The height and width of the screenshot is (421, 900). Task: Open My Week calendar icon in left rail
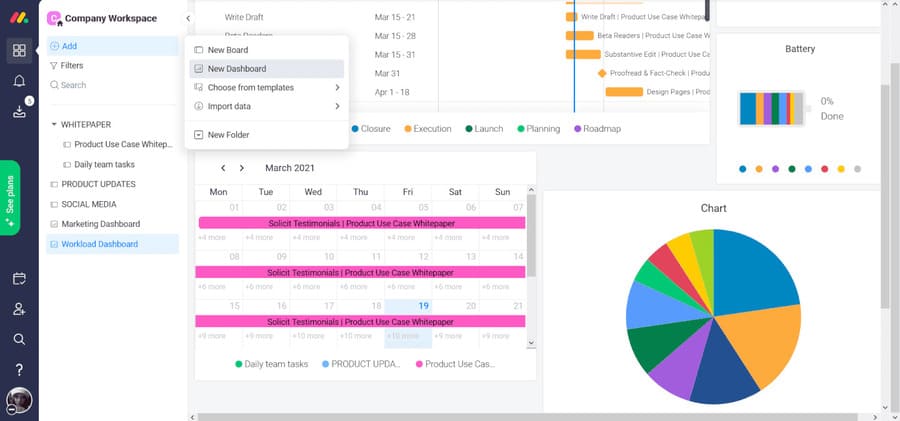tap(19, 279)
